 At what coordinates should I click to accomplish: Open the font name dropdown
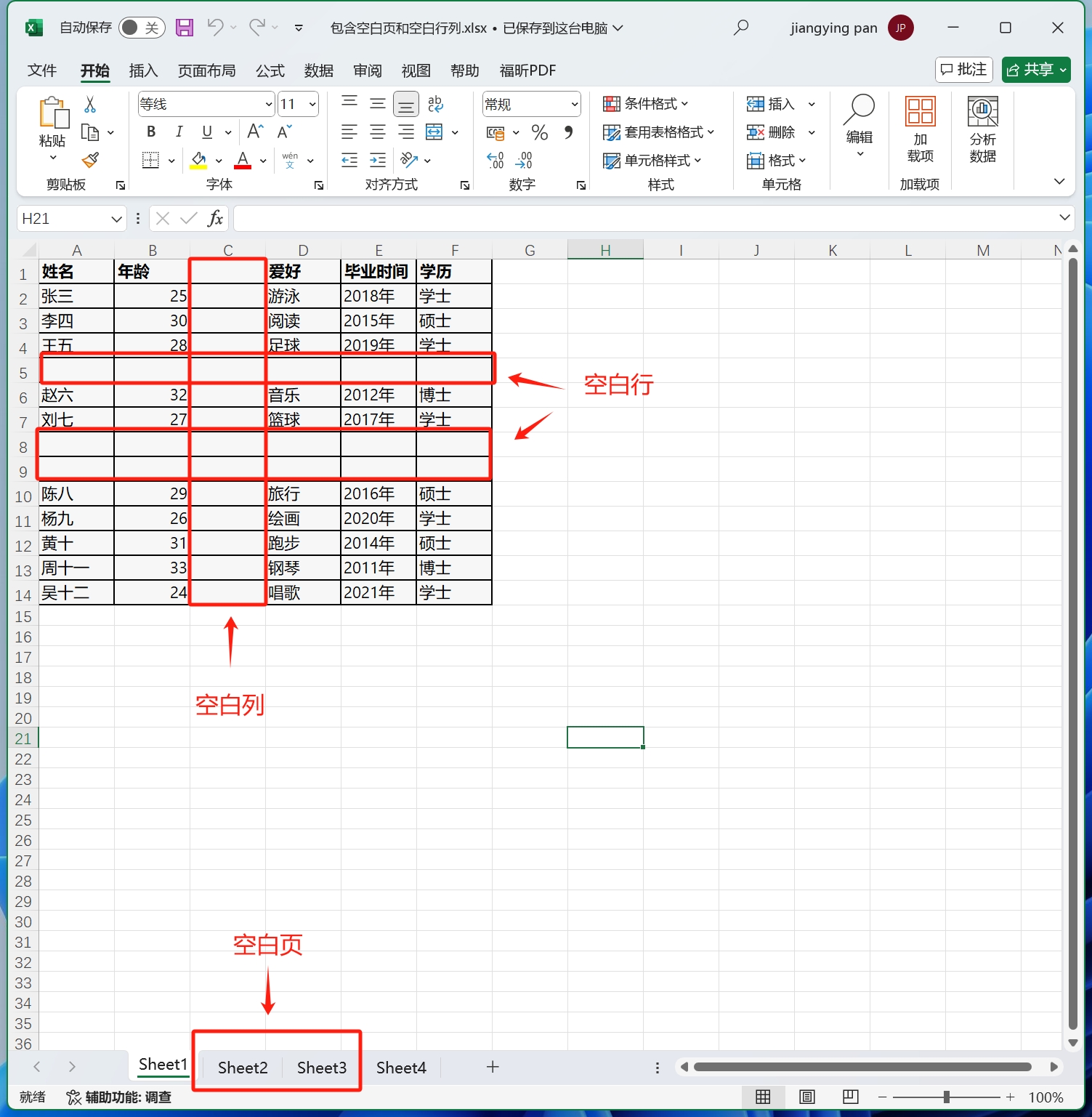click(268, 105)
